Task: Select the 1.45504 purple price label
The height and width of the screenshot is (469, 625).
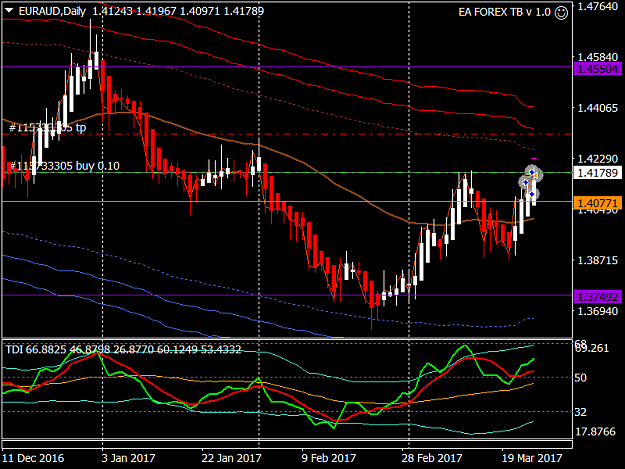Action: (x=597, y=69)
